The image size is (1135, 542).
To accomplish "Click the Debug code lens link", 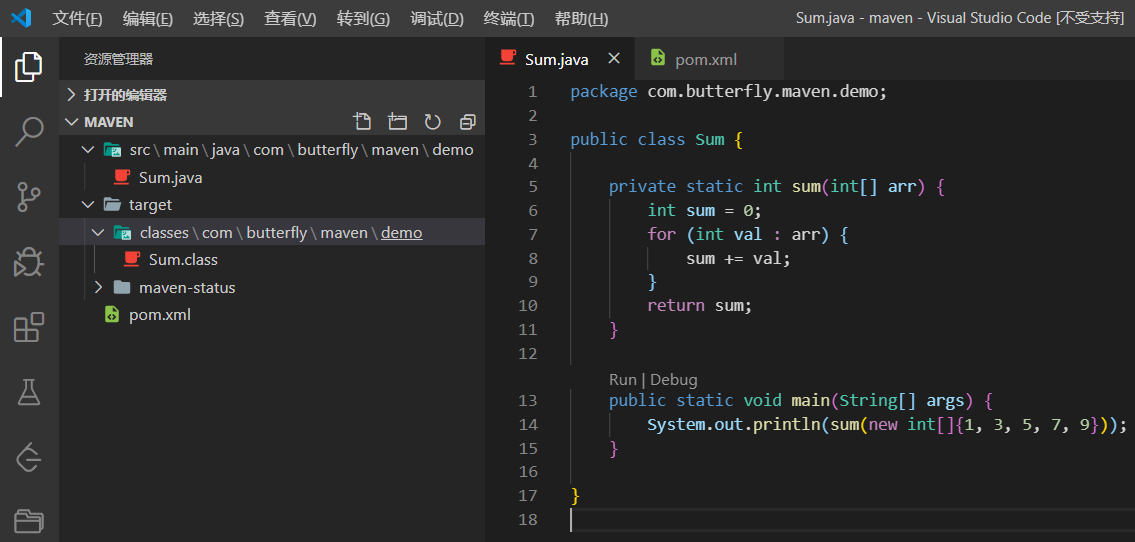I will click(x=674, y=379).
